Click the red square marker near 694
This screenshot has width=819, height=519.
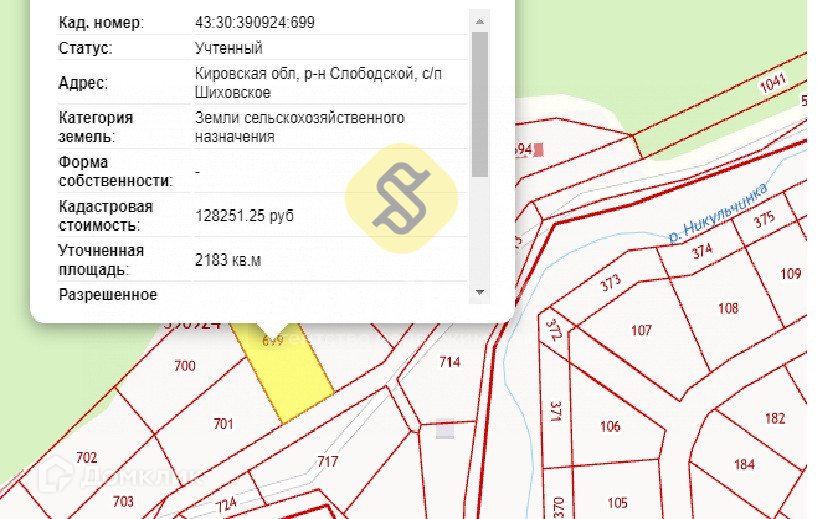click(539, 150)
